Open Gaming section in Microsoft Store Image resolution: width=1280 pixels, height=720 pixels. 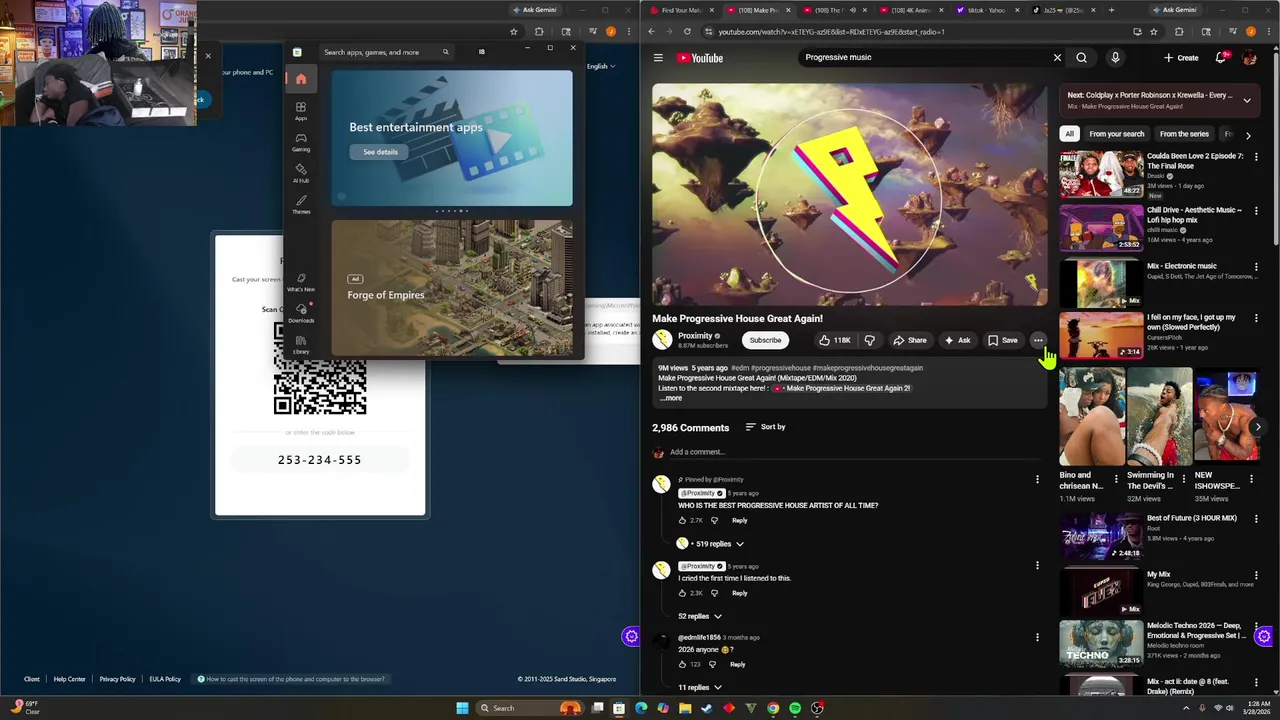click(300, 142)
